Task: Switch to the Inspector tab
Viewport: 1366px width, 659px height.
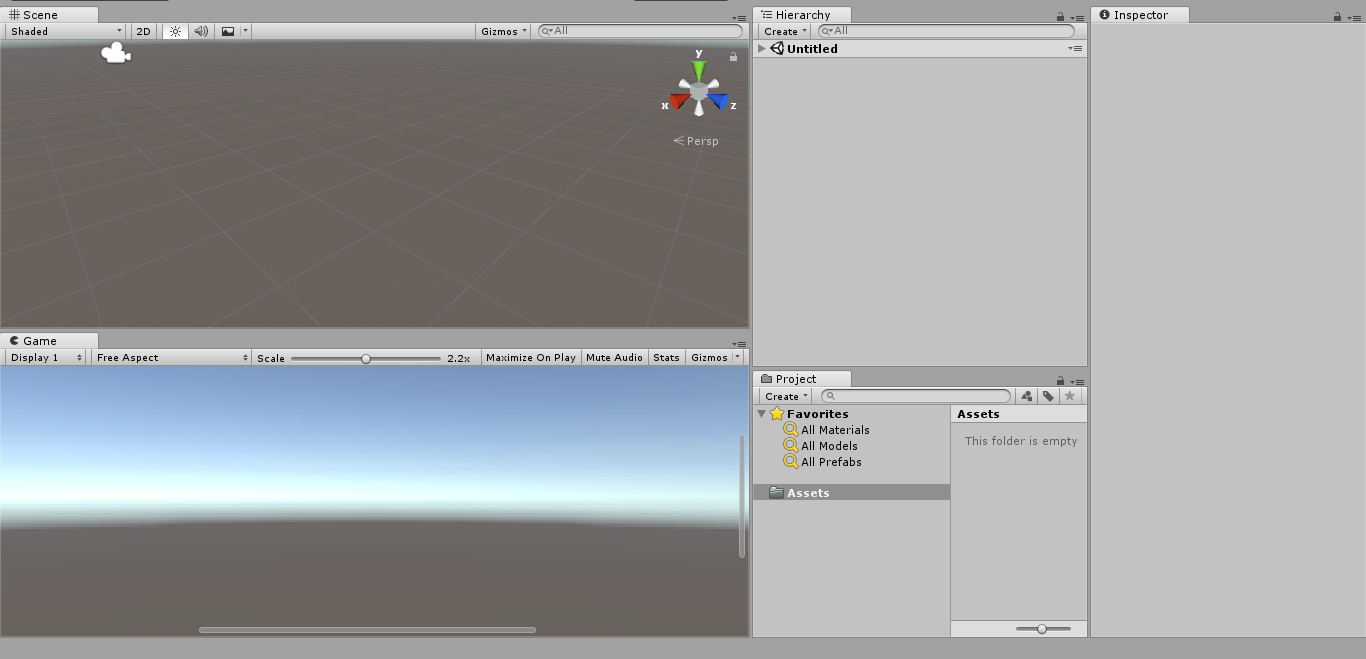Action: point(1140,15)
